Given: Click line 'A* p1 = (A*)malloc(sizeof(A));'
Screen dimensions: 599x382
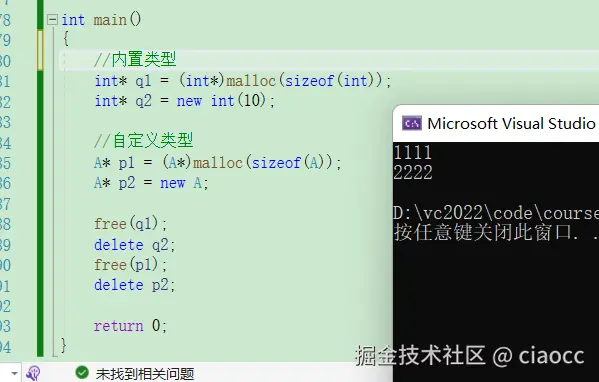Looking at the screenshot, I should (218, 163).
